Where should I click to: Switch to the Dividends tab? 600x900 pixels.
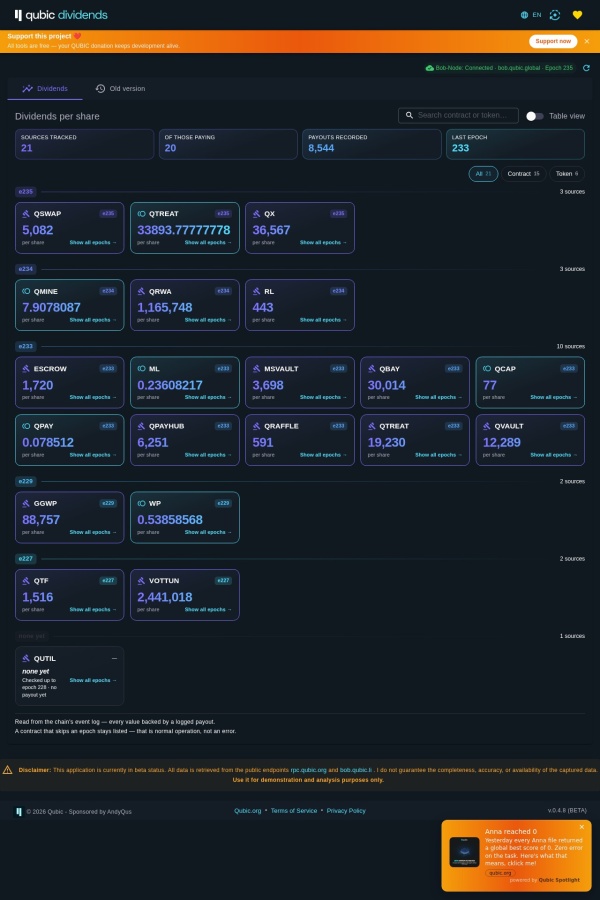point(45,89)
